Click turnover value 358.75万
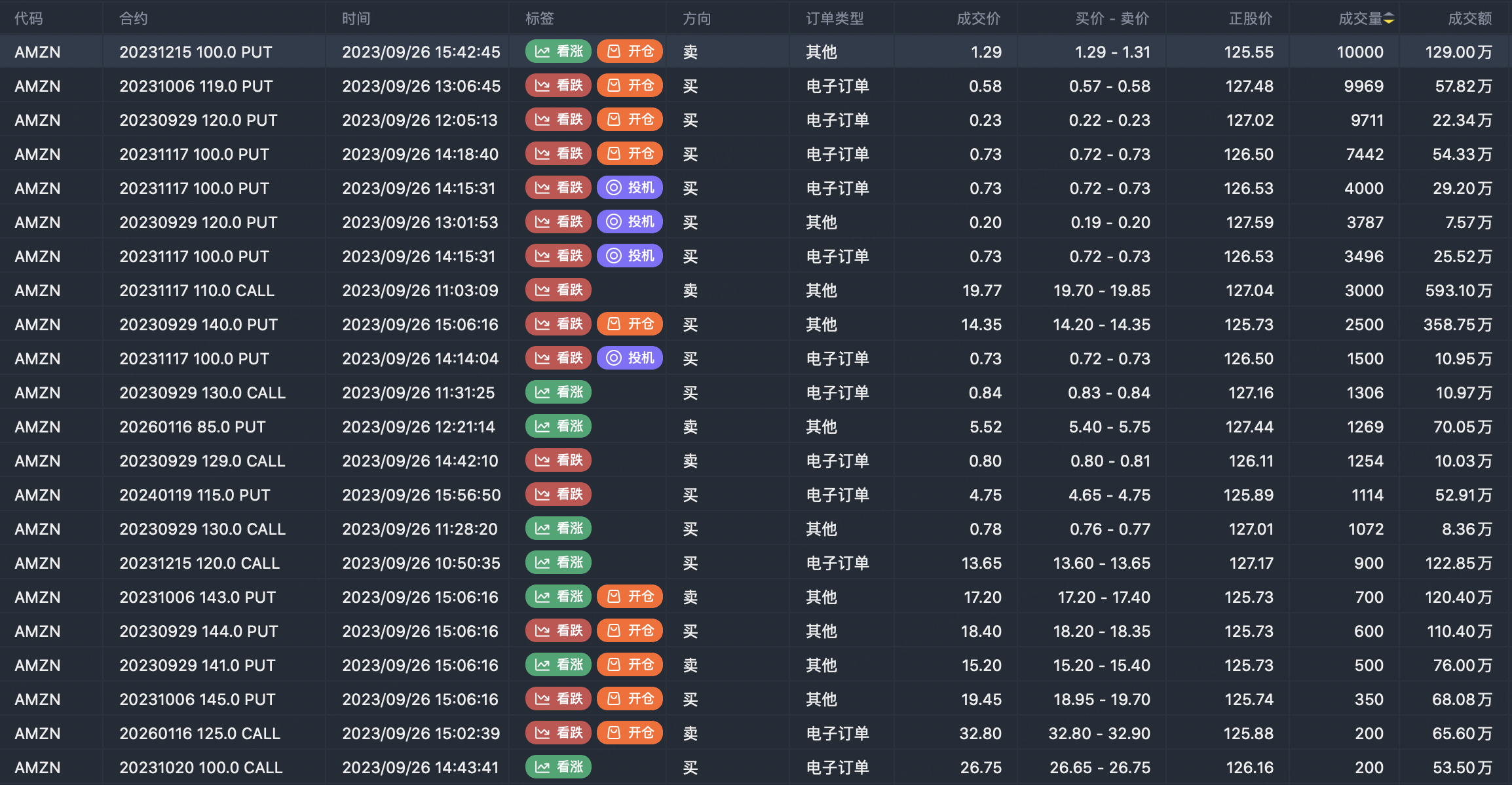The width and height of the screenshot is (1512, 785). pyautogui.click(x=1458, y=324)
